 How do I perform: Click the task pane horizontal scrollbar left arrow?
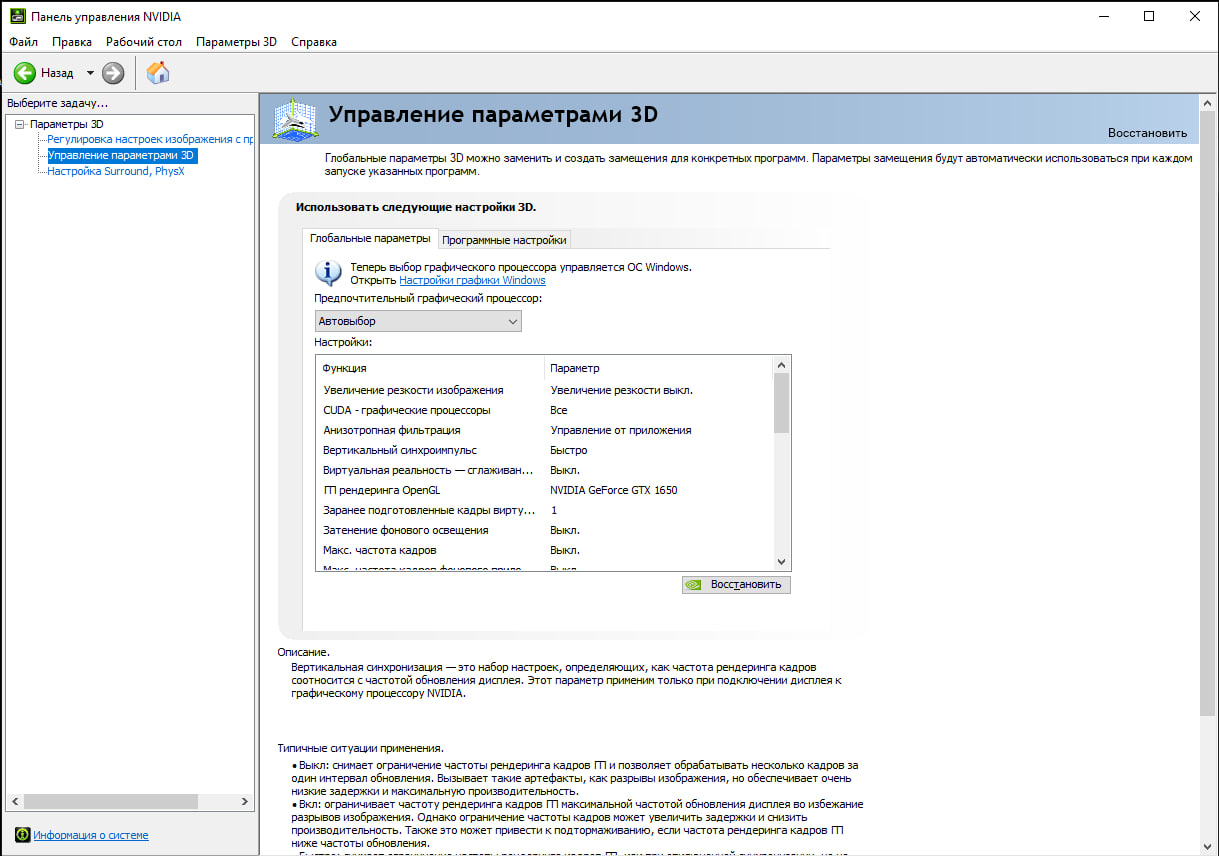coord(15,802)
